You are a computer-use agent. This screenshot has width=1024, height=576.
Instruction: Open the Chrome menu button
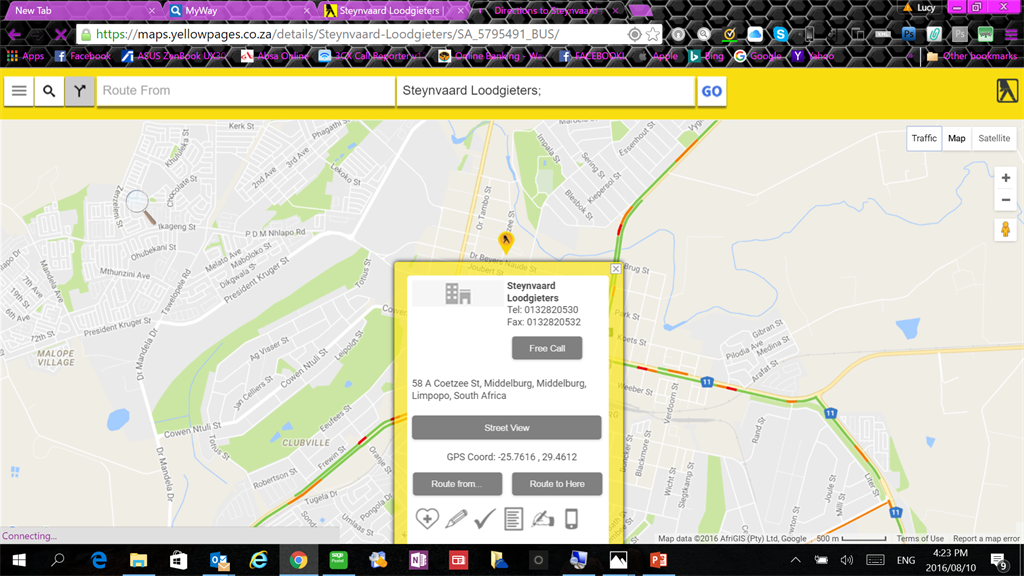point(1011,34)
